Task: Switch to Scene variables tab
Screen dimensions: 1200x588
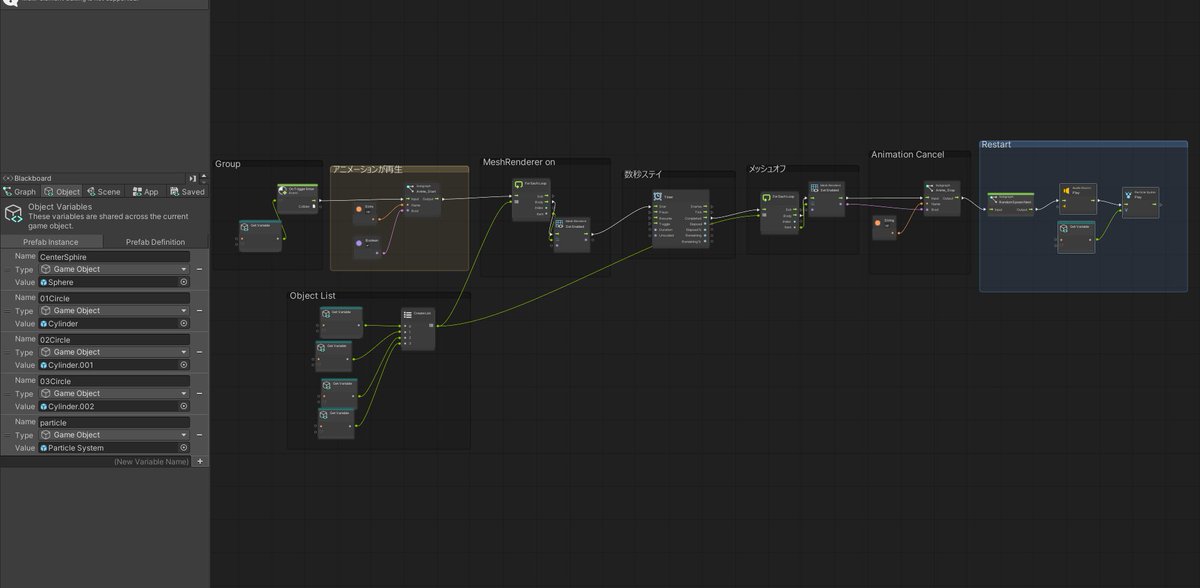Action: point(104,192)
